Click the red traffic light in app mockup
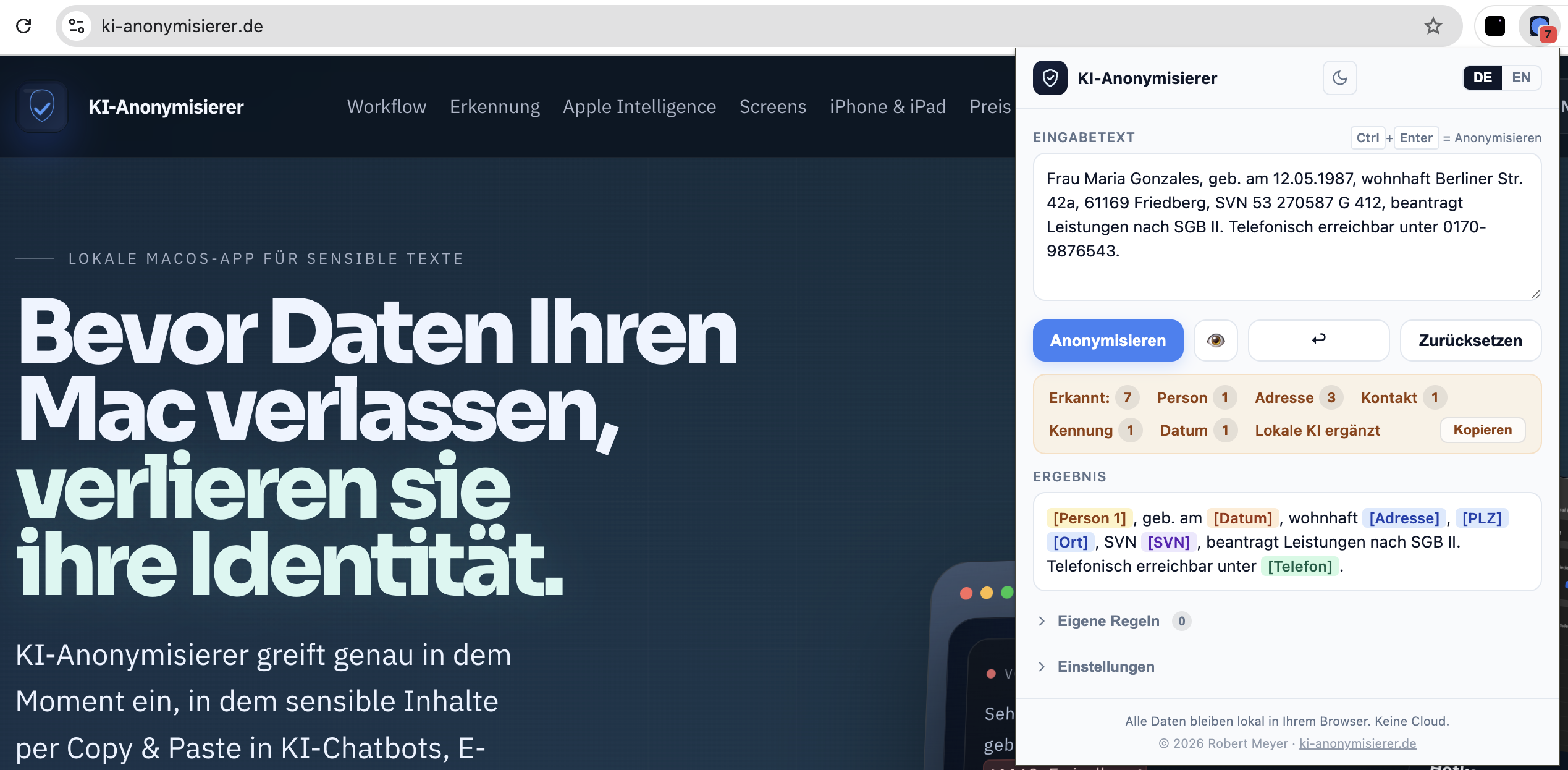The height and width of the screenshot is (770, 1568). [x=966, y=593]
